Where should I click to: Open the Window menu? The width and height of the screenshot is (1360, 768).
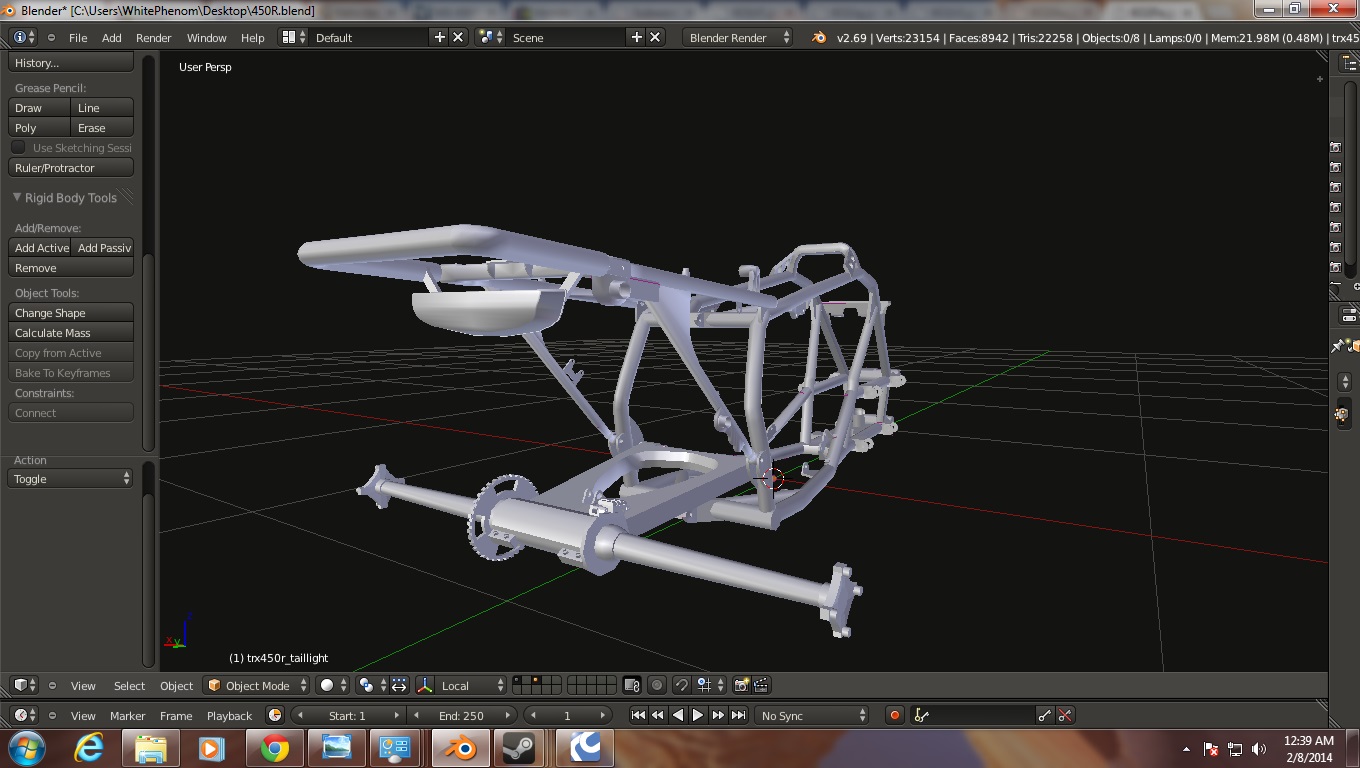point(207,37)
